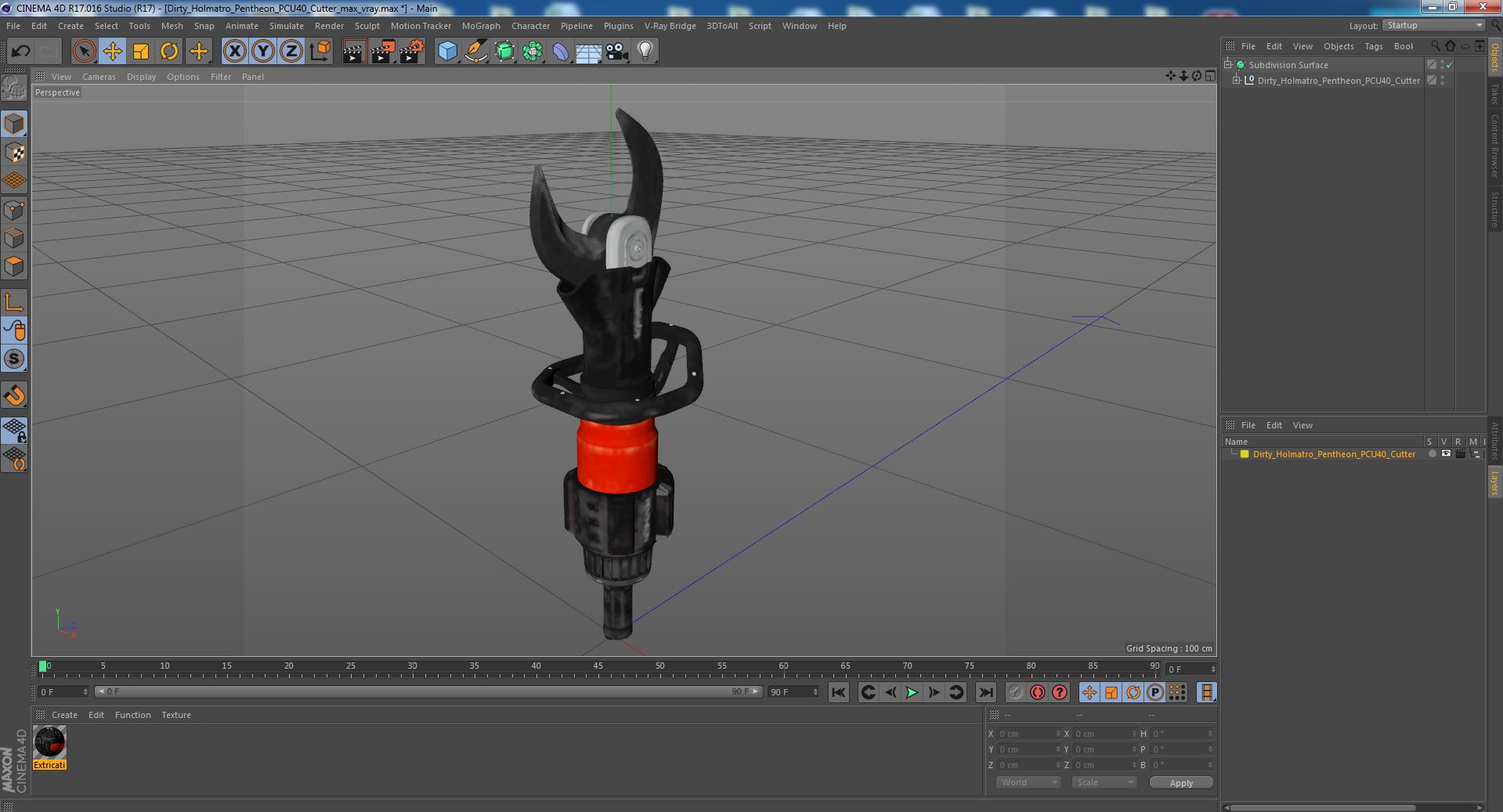Add a deformer object
1503x812 pixels.
click(x=561, y=52)
